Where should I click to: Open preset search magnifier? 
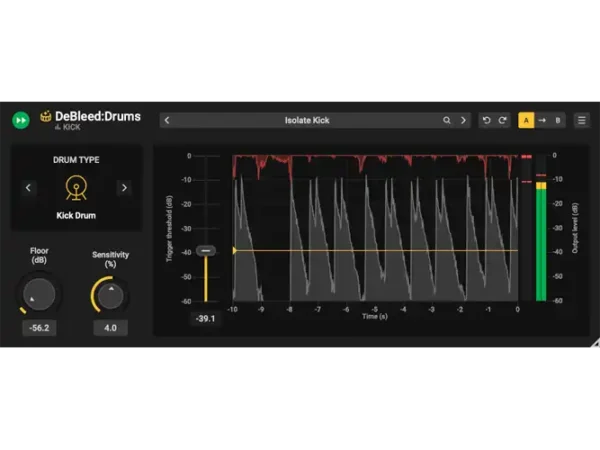click(447, 120)
